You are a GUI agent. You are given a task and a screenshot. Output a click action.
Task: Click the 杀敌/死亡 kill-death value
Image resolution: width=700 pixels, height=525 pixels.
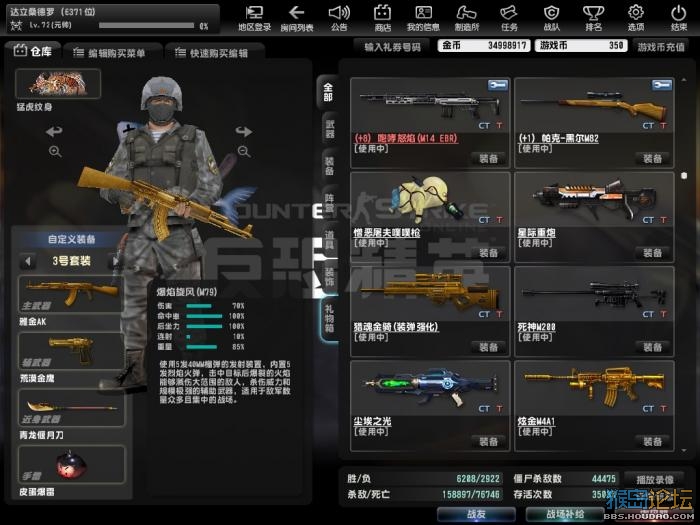(x=471, y=495)
